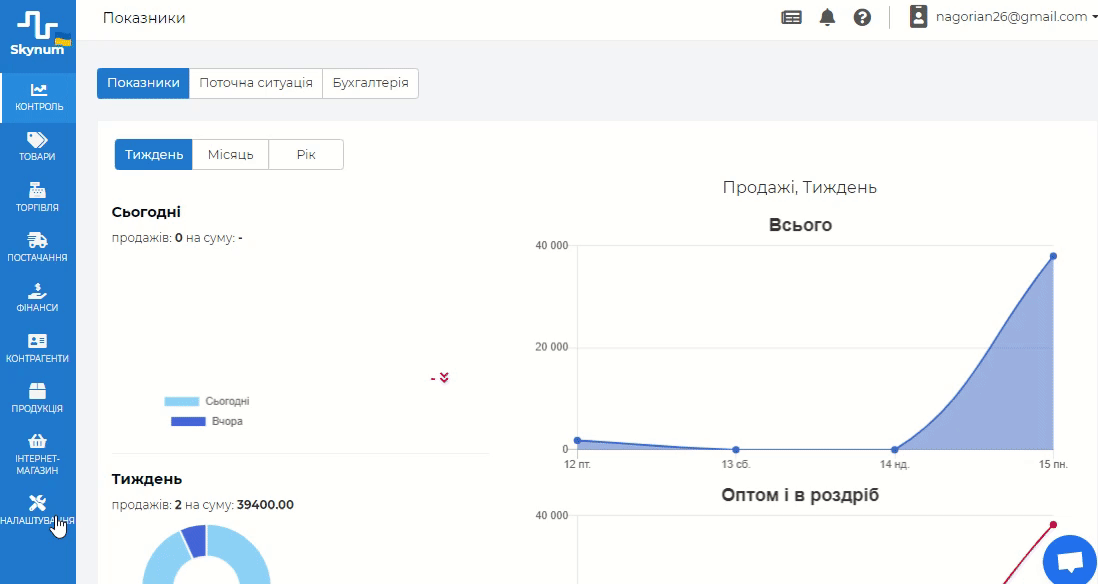This screenshot has width=1098, height=584.
Task: Click the Сьогодні section heading
Action: click(x=146, y=211)
